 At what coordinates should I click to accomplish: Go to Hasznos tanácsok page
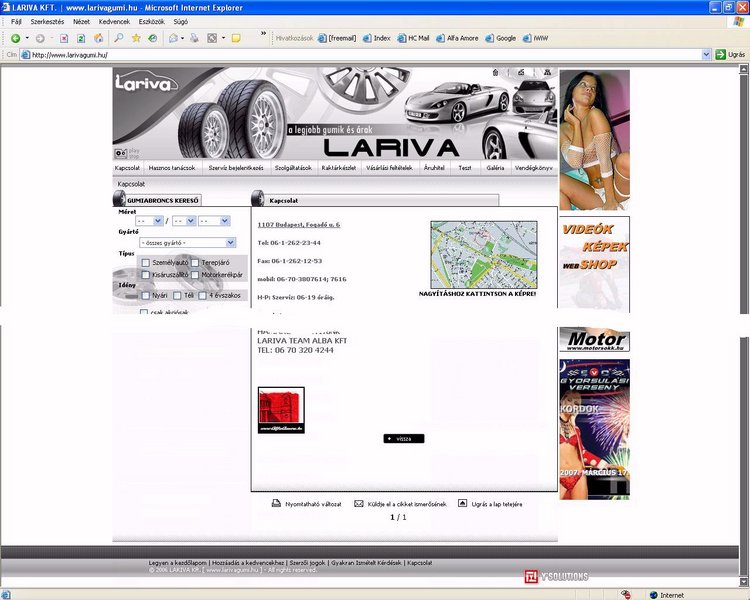click(x=172, y=168)
